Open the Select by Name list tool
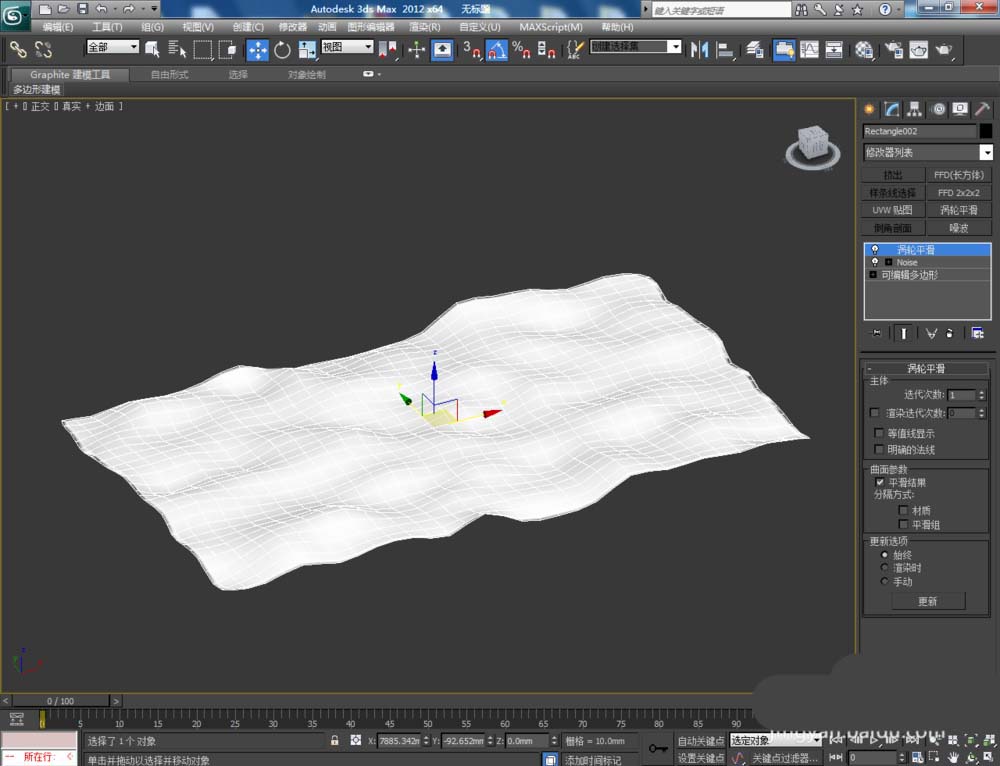The width and height of the screenshot is (1000, 766). (x=177, y=49)
